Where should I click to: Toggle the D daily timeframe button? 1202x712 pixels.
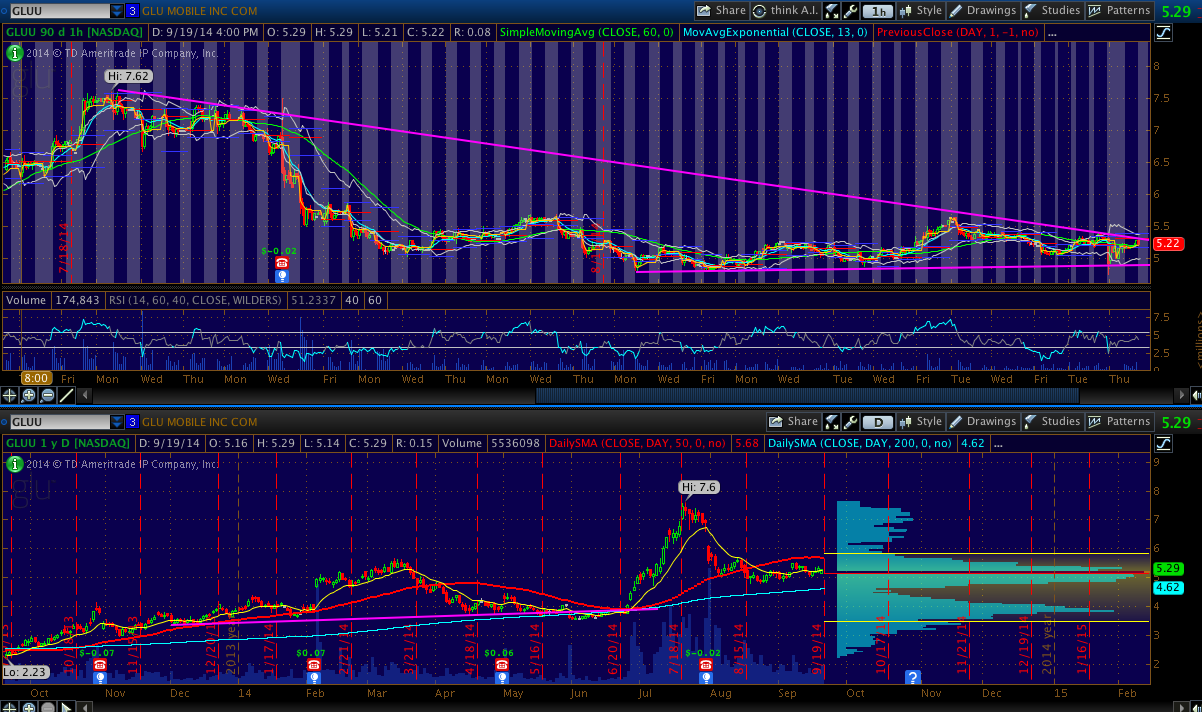(x=877, y=422)
